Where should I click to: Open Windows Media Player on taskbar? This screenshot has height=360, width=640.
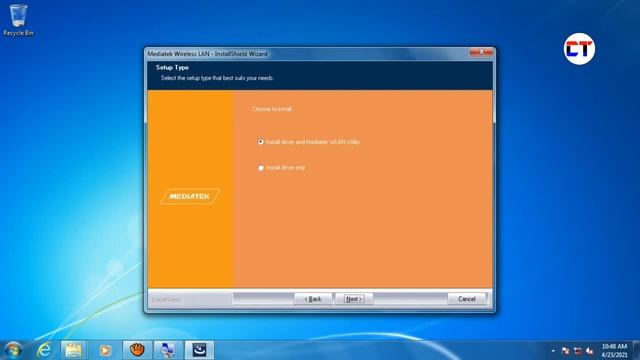point(104,350)
